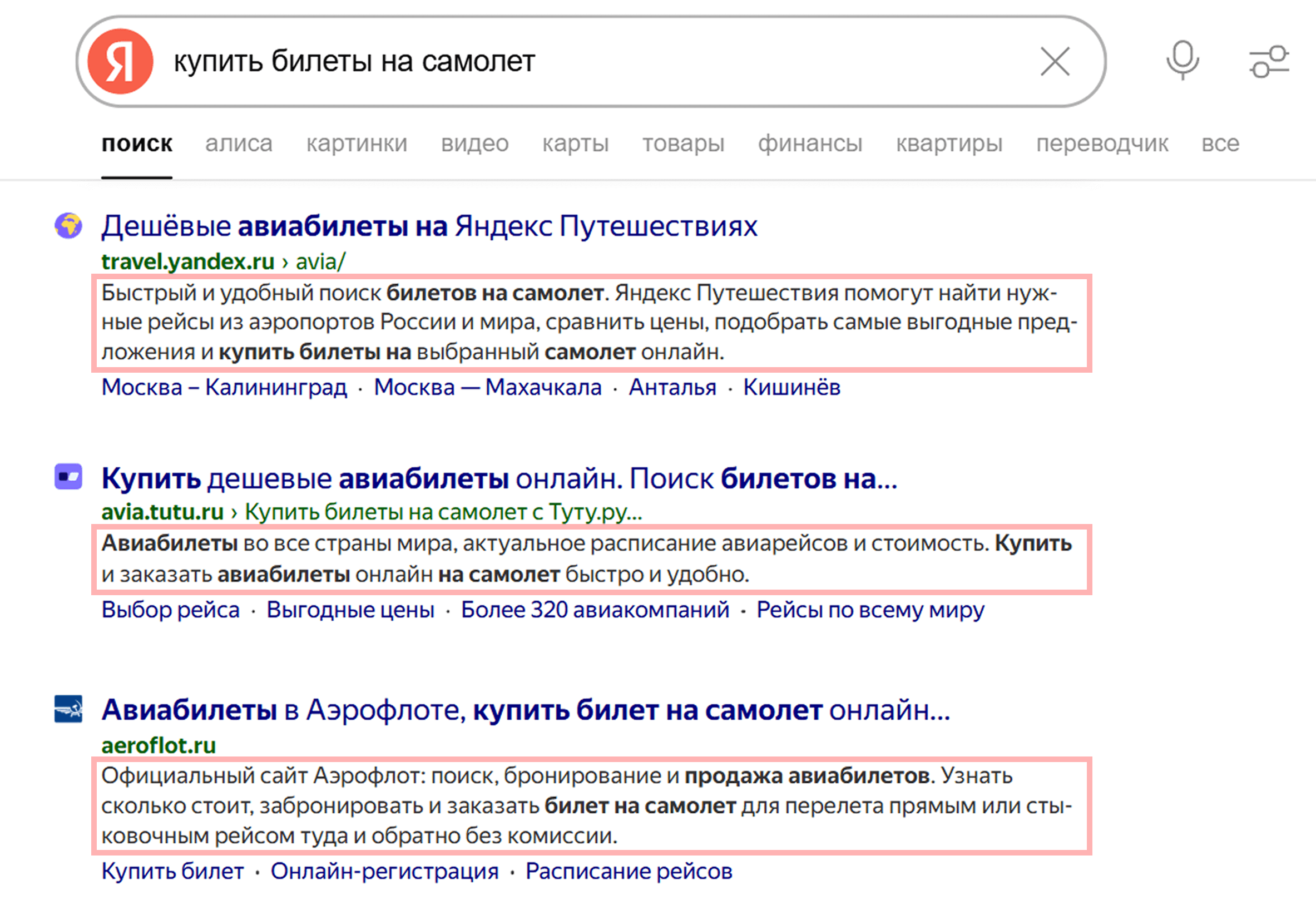Viewport: 1316px width, 900px height.
Task: Switch to the алиса tab
Action: pyautogui.click(x=239, y=144)
